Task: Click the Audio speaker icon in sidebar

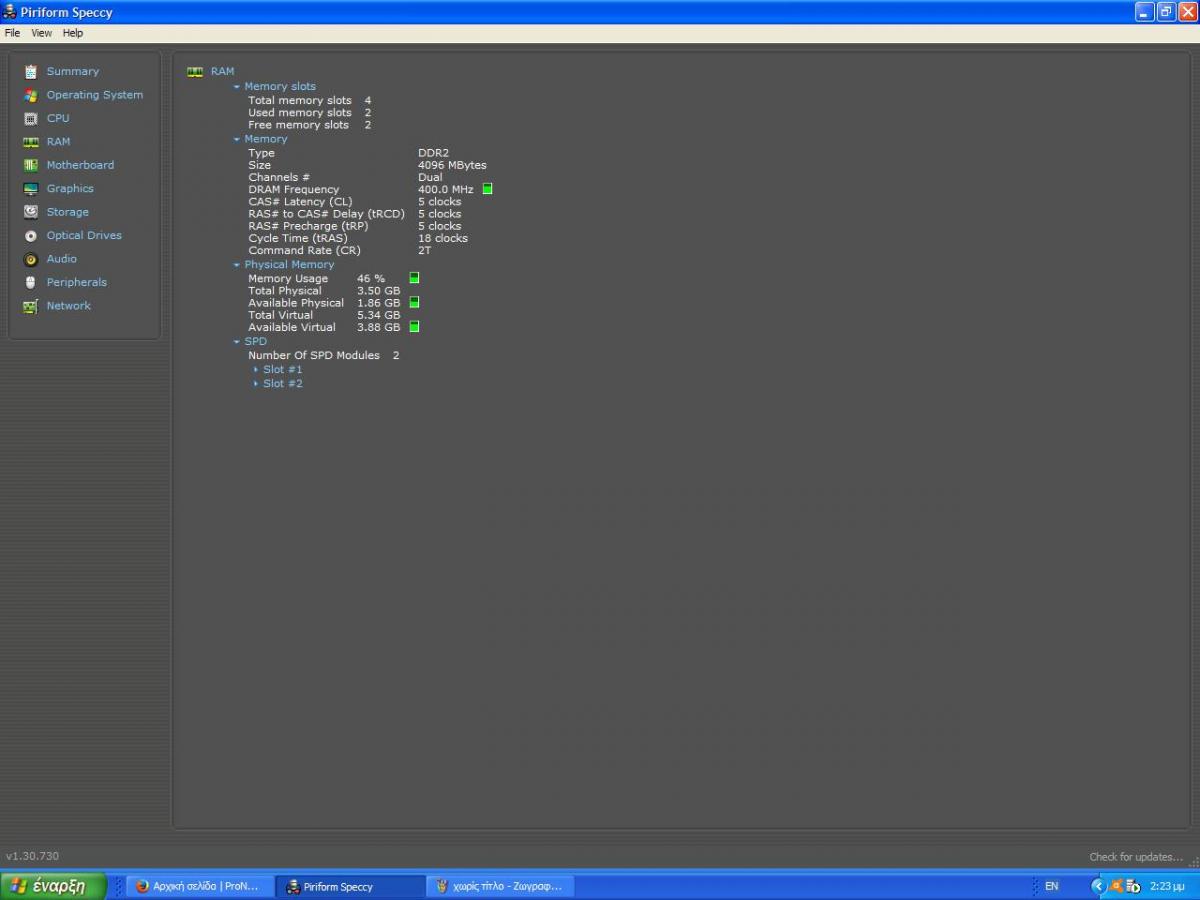Action: 30,259
